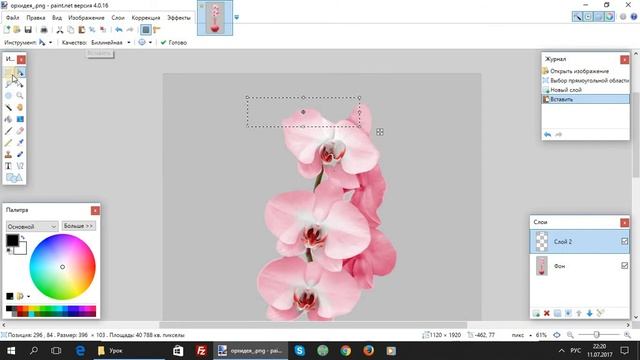Toggle the History window button at top right
640x360 pixels.
[588, 17]
